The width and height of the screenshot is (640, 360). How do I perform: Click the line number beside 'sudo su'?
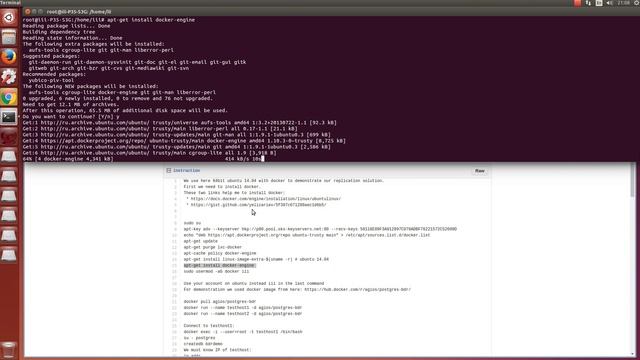point(175,223)
